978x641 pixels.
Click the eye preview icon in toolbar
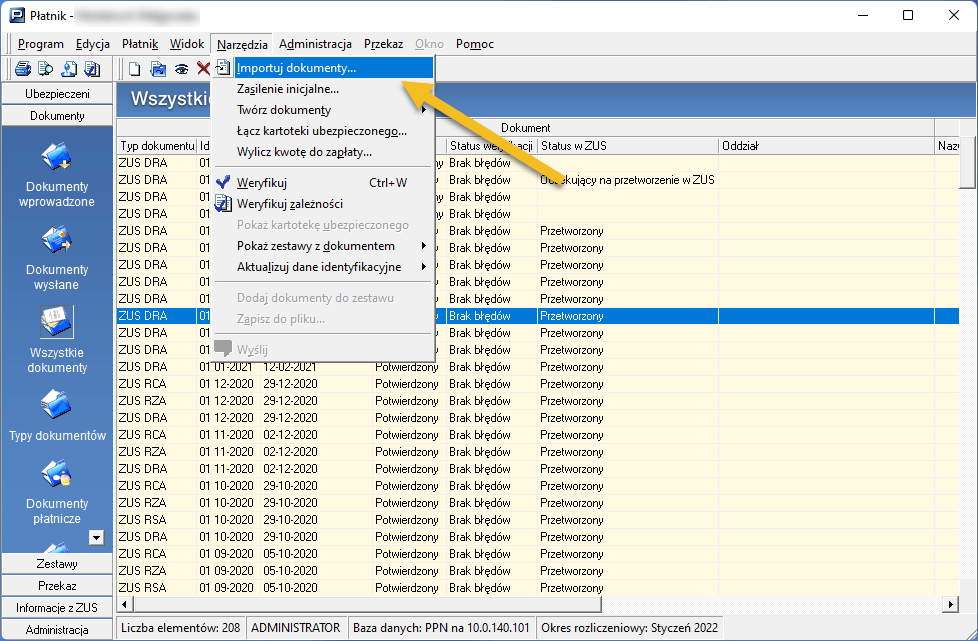pyautogui.click(x=182, y=69)
